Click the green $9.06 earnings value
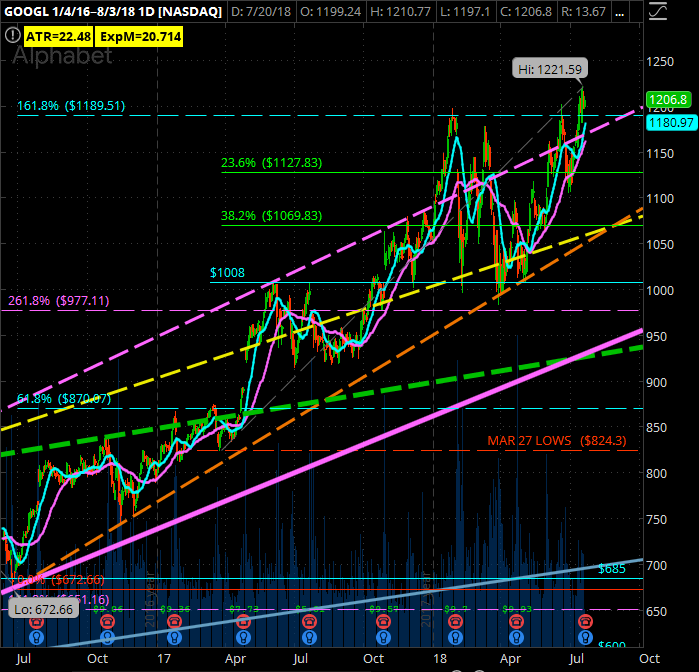The height and width of the screenshot is (672, 699). click(x=108, y=609)
